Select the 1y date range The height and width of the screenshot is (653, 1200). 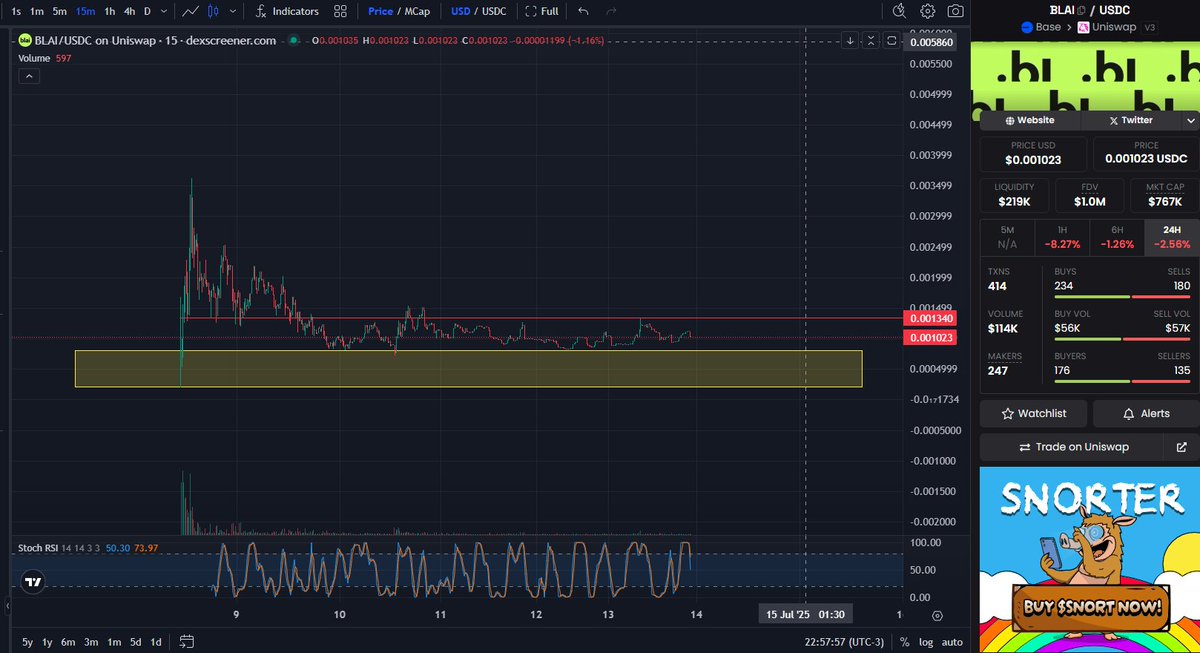[x=47, y=642]
